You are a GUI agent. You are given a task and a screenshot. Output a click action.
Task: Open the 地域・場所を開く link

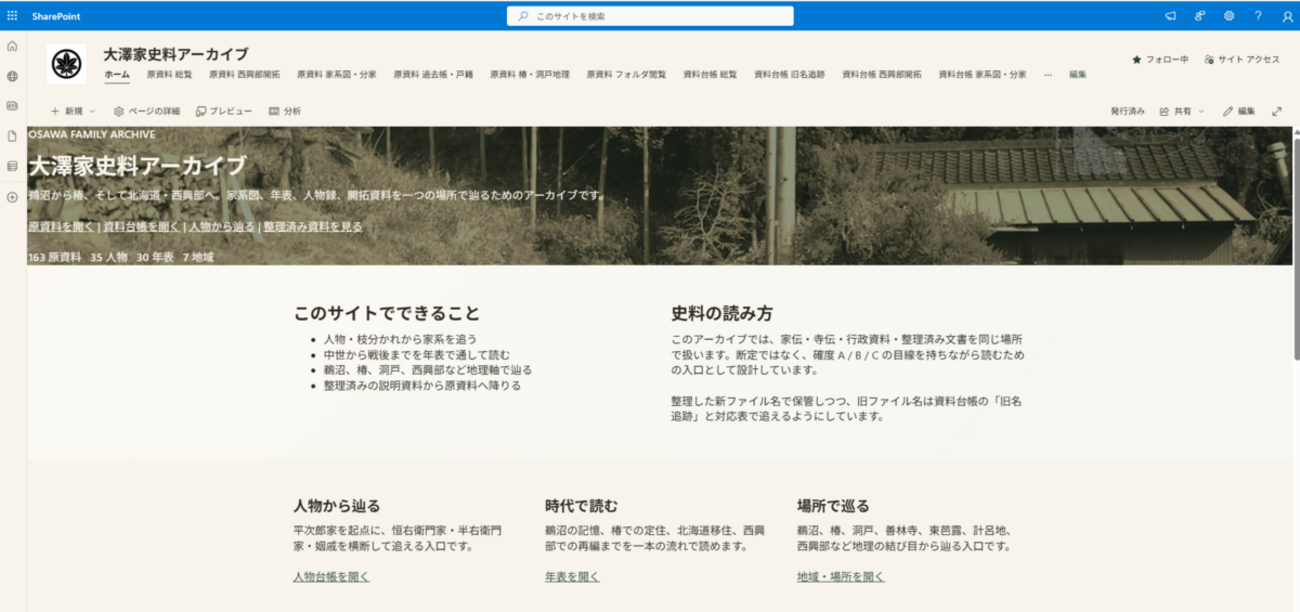point(840,577)
